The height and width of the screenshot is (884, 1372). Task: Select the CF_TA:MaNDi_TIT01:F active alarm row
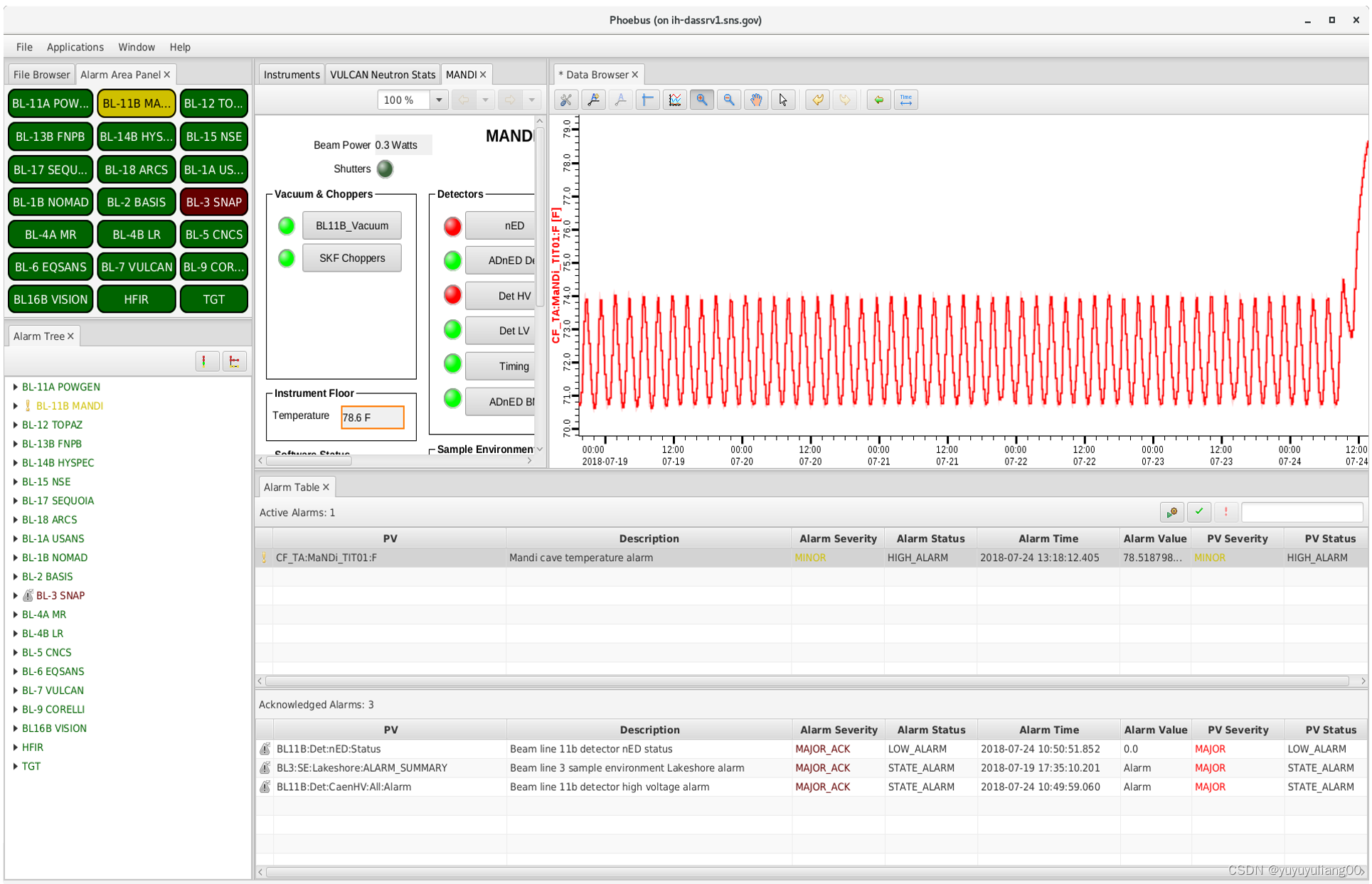pos(811,558)
